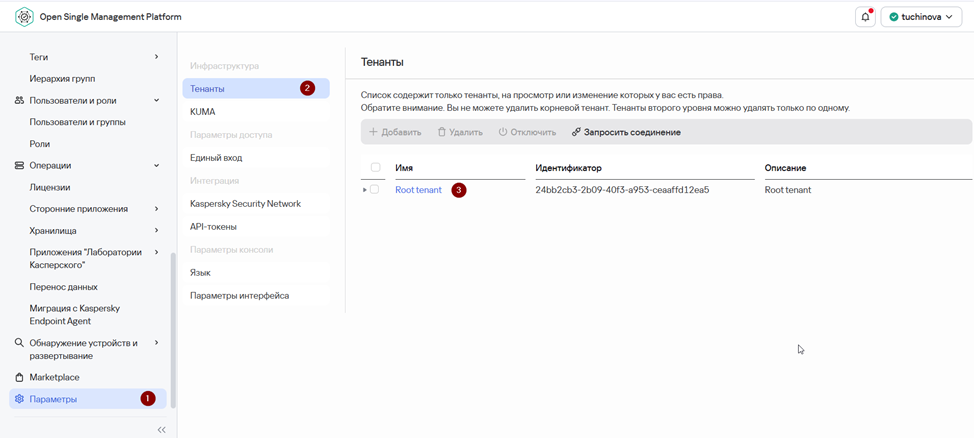This screenshot has width=974, height=438.
Task: Click the Root tenant description cell
Action: click(x=788, y=190)
